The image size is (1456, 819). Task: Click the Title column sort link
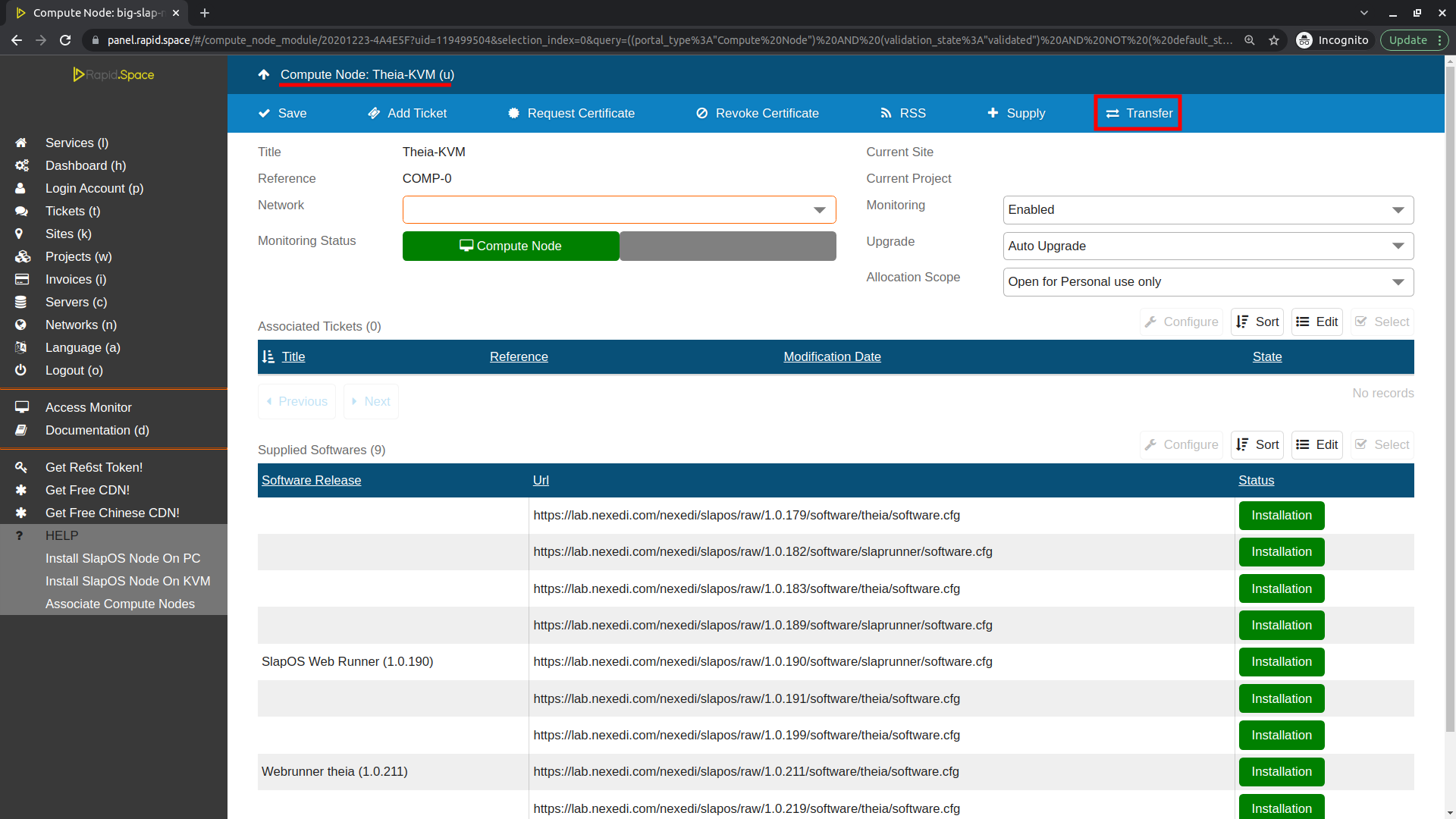(293, 356)
